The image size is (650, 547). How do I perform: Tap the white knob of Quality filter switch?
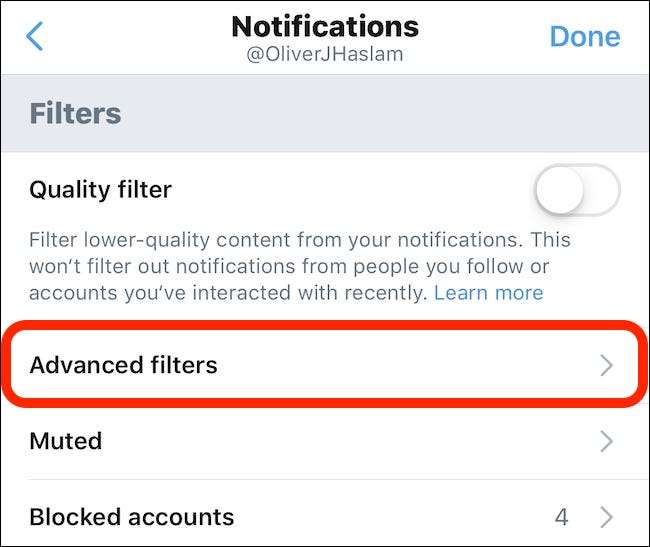(x=559, y=190)
